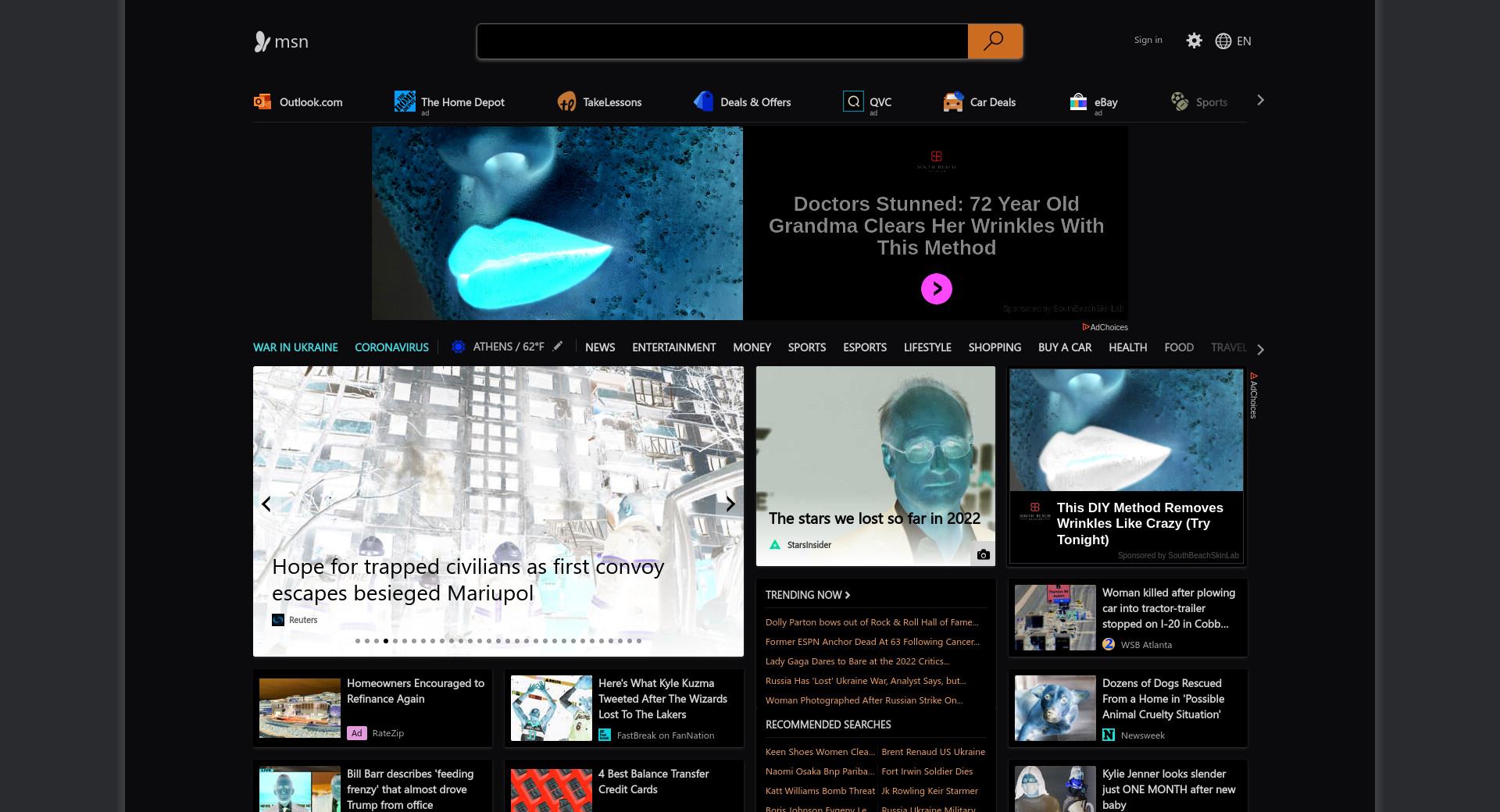Open the TRENDING NOW section chevron
The image size is (1500, 812).
click(x=848, y=595)
